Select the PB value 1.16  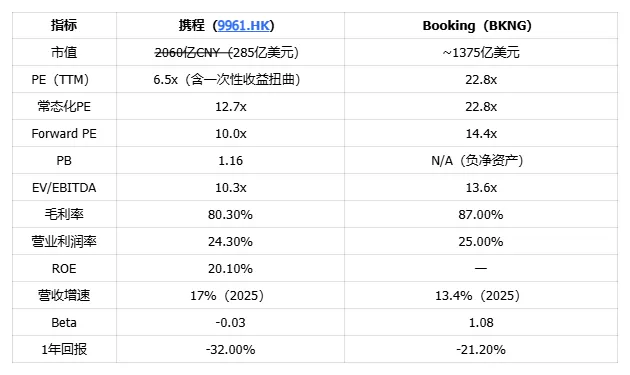tap(231, 161)
